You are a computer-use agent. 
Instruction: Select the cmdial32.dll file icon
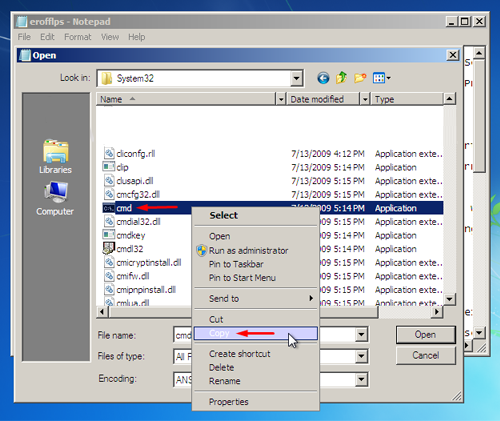coord(109,221)
